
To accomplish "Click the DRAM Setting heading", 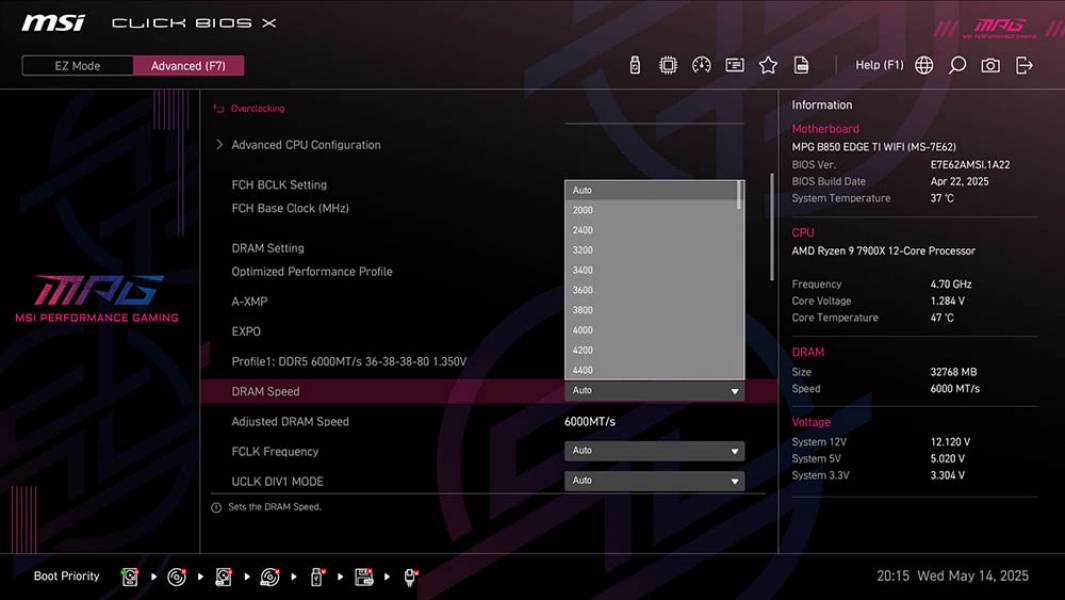I will tap(268, 248).
